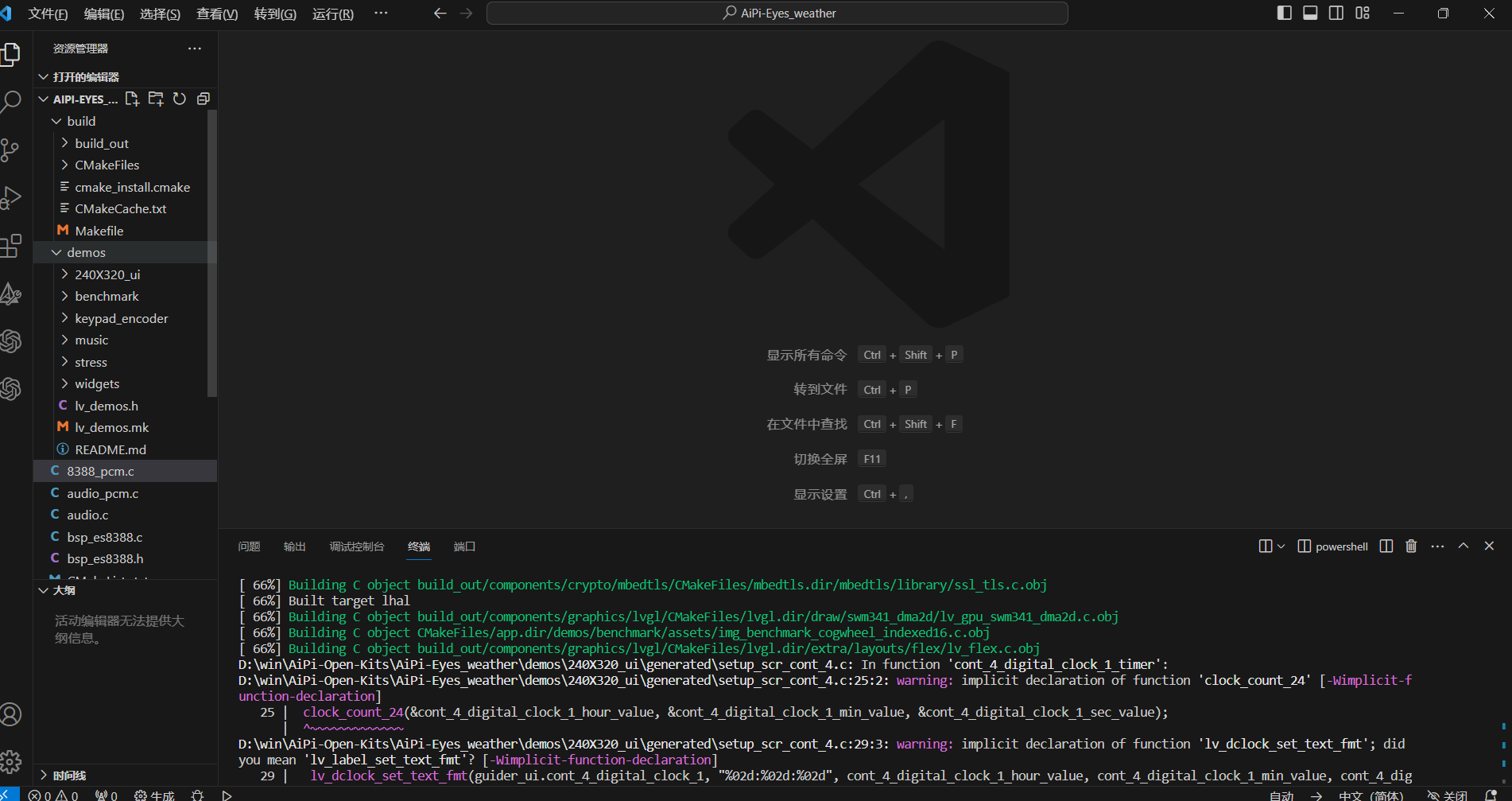This screenshot has width=1512, height=801.
Task: Switch to the Output panel tab
Action: [295, 546]
